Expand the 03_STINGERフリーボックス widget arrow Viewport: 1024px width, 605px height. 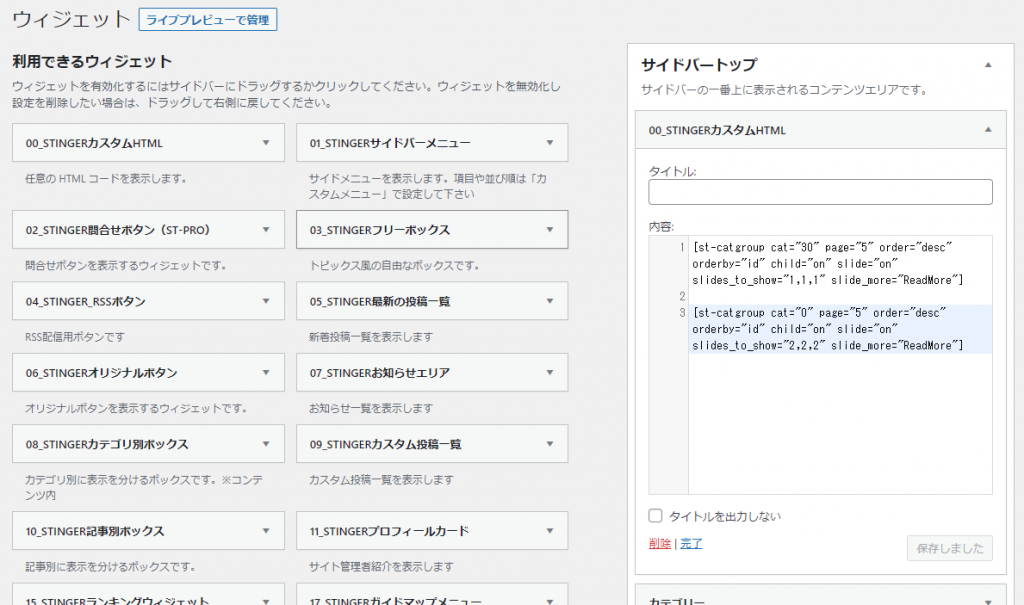(549, 230)
